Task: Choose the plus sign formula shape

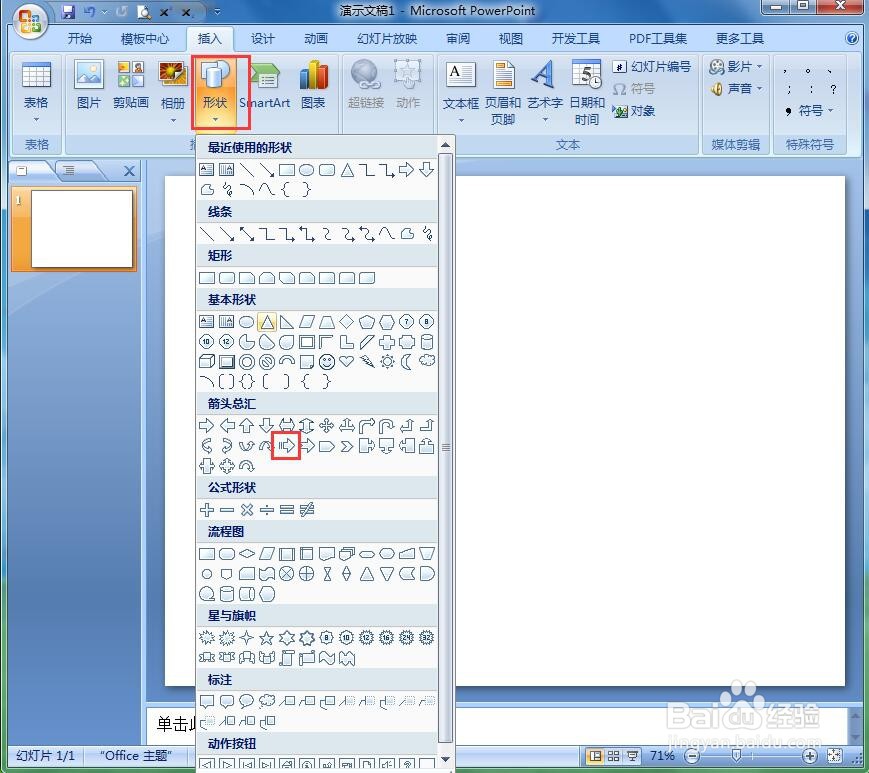Action: coord(206,509)
